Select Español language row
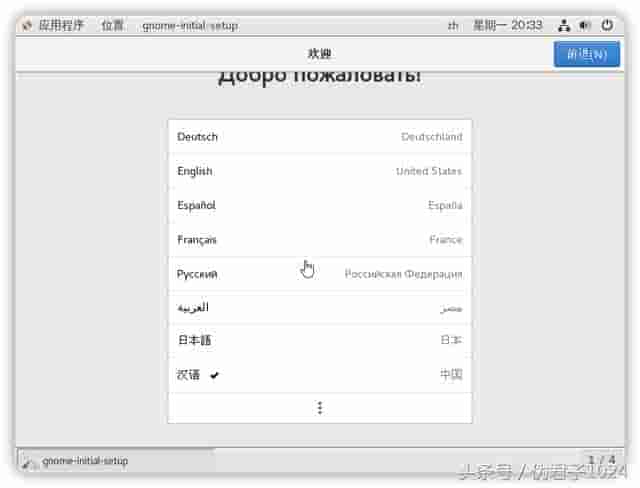 [x=320, y=205]
